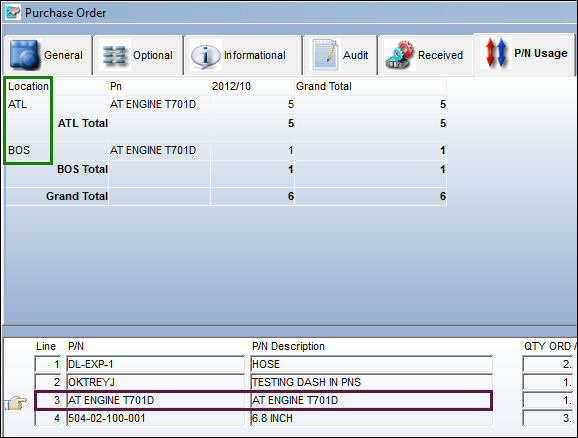
Task: Click the 2012/10 value 5 for ATL
Action: (290, 104)
